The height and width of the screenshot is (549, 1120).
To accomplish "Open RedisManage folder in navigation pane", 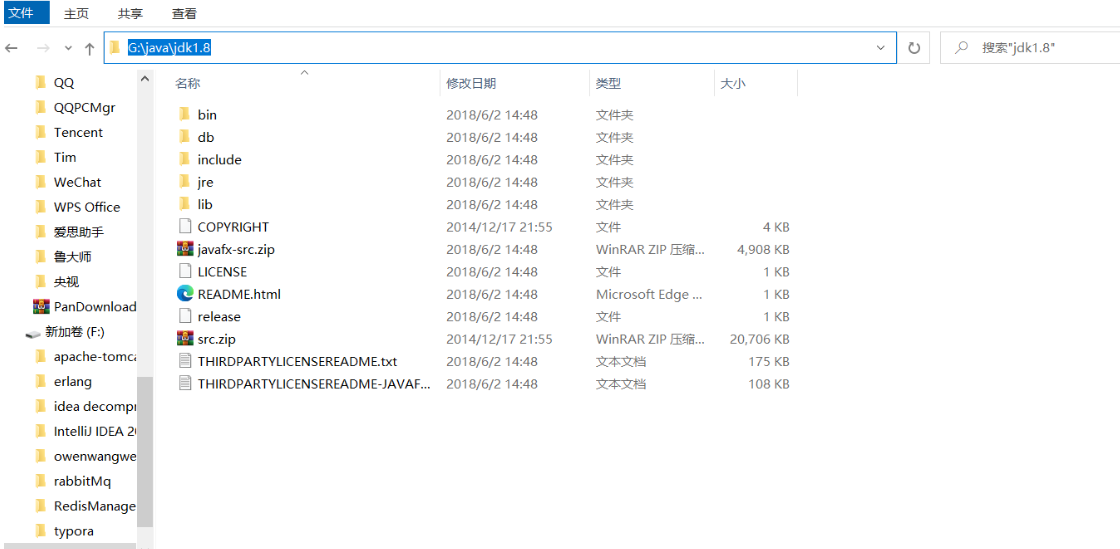I will pos(94,506).
